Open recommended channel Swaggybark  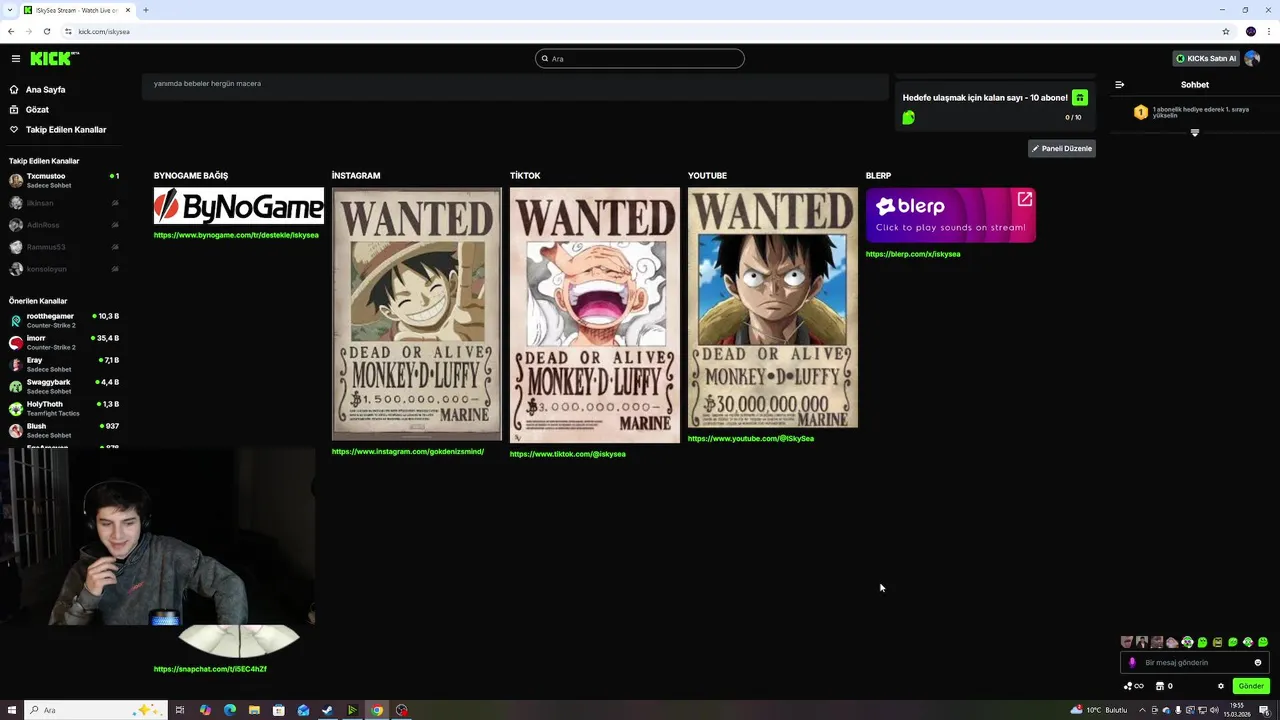(x=63, y=386)
